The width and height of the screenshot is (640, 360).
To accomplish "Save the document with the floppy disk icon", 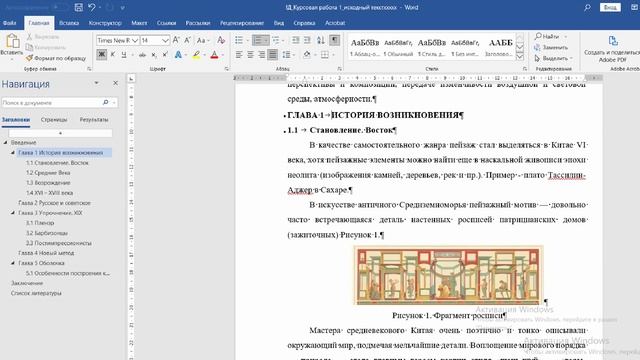I will pyautogui.click(x=78, y=7).
